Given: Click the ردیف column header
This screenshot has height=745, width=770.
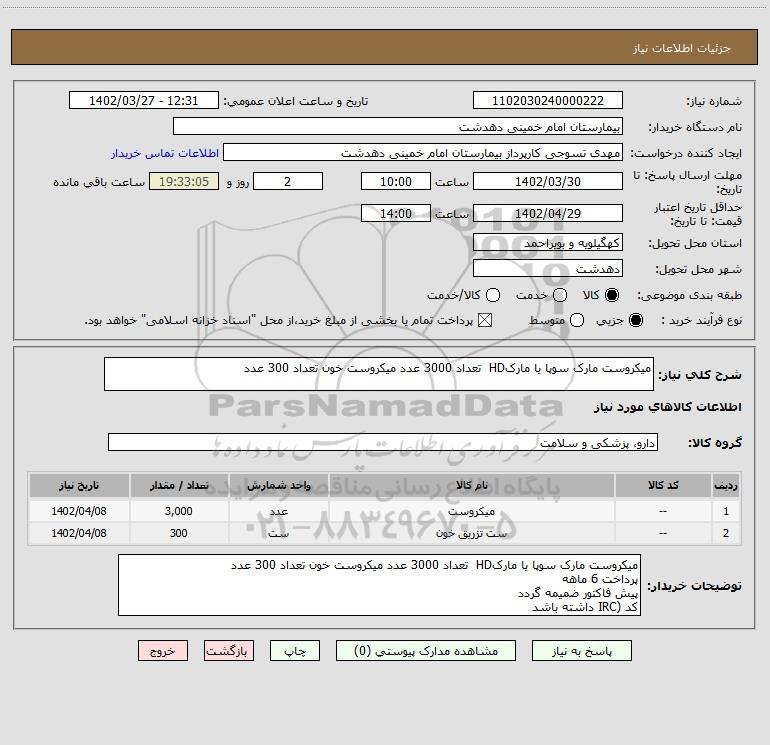Looking at the screenshot, I should [726, 485].
